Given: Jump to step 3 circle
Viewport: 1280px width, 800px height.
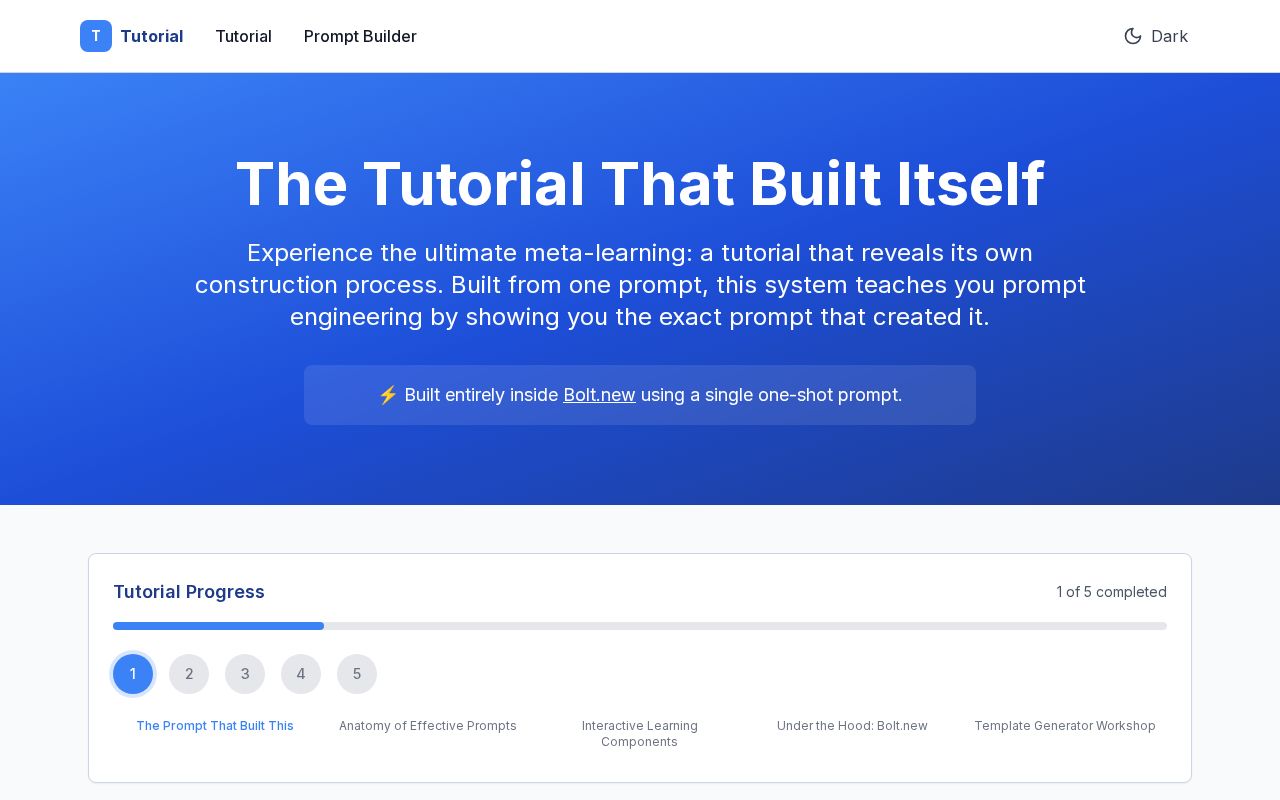Looking at the screenshot, I should point(245,674).
